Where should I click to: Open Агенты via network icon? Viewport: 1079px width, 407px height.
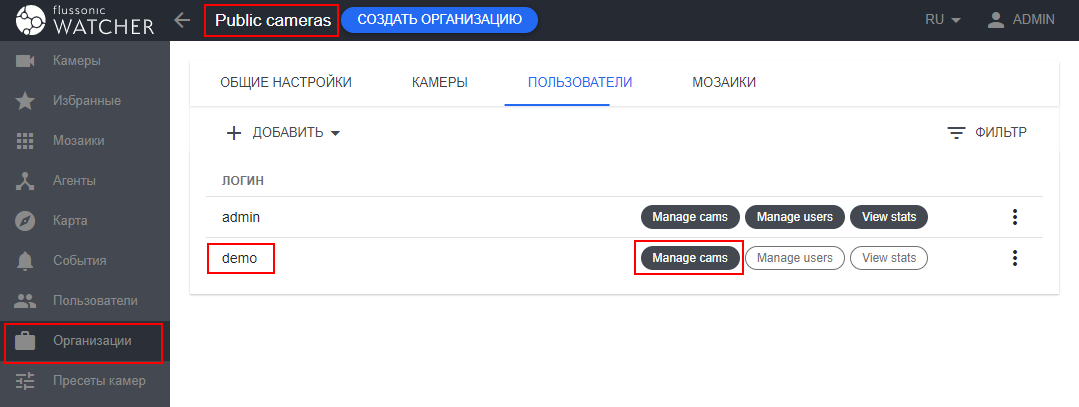coord(27,181)
